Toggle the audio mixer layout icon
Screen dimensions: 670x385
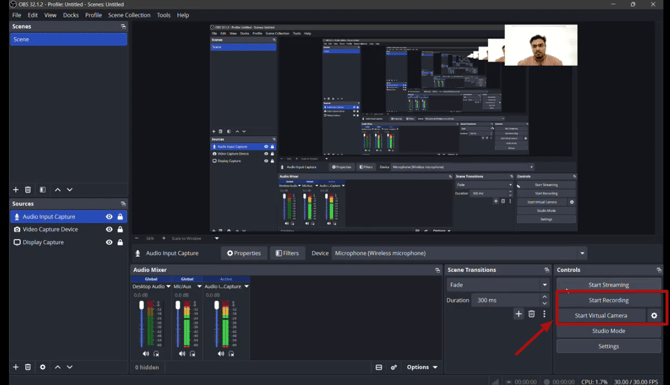point(379,367)
